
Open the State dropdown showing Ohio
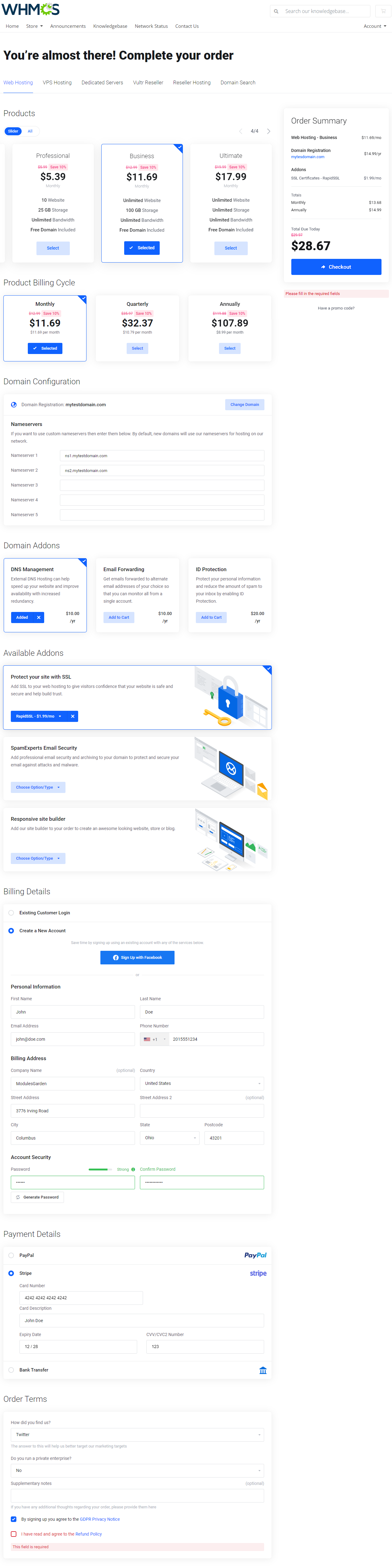(x=170, y=1138)
